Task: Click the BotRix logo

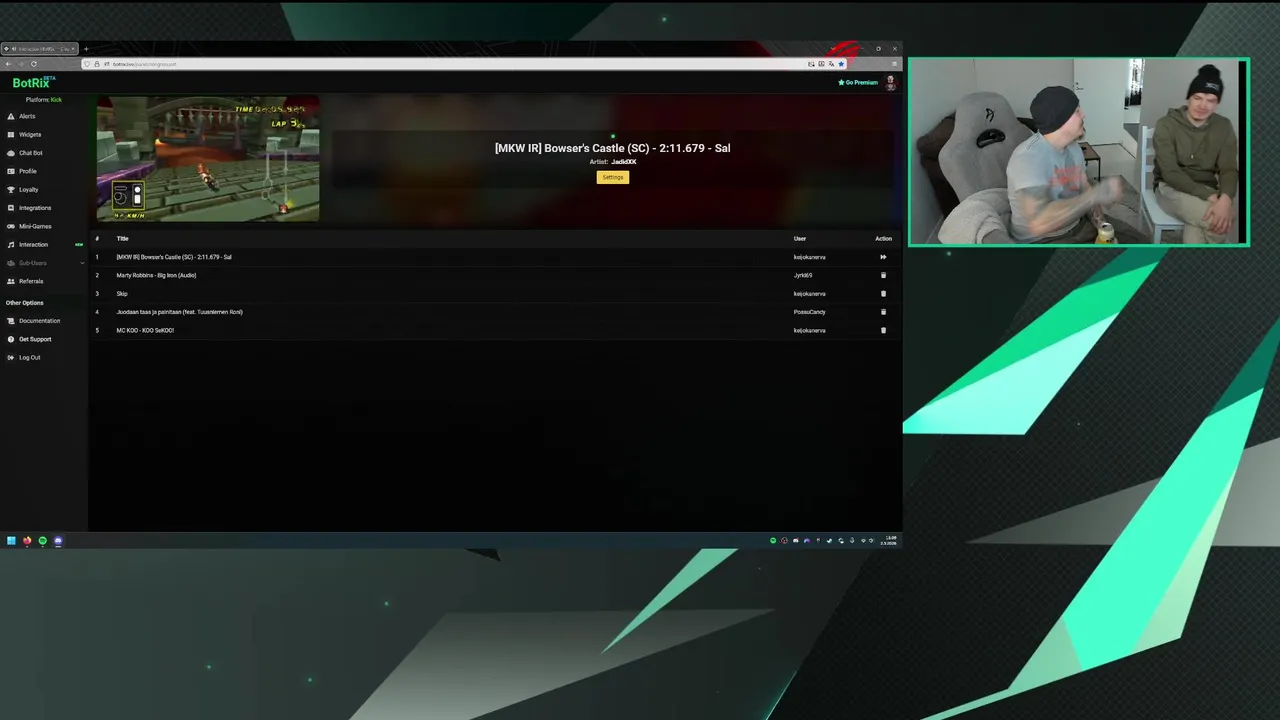Action: coord(33,83)
